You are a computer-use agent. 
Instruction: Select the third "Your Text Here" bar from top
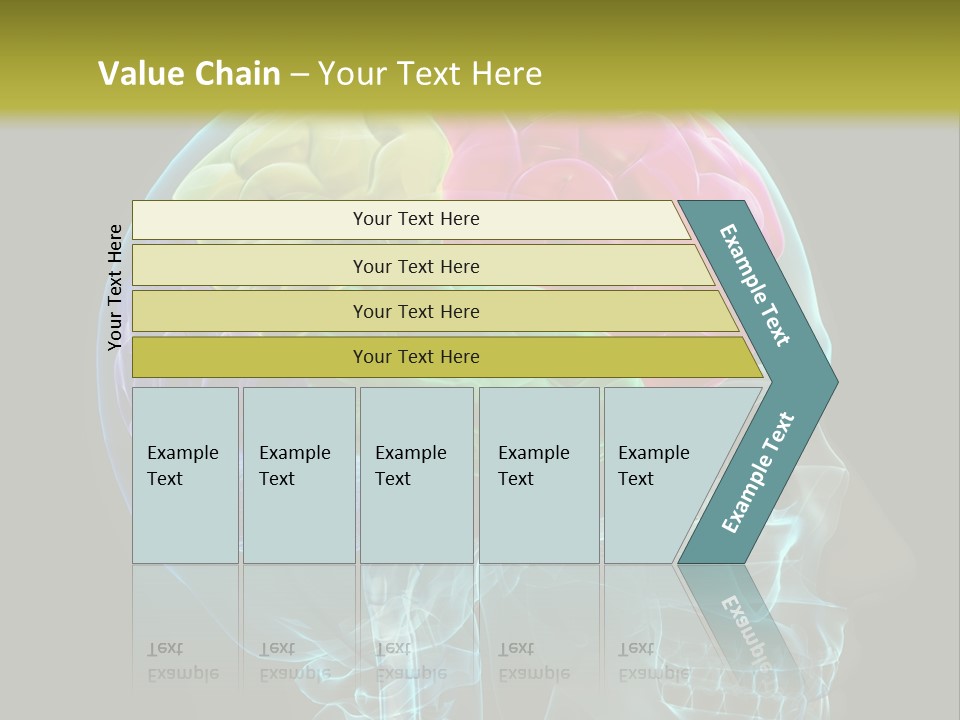[x=416, y=311]
